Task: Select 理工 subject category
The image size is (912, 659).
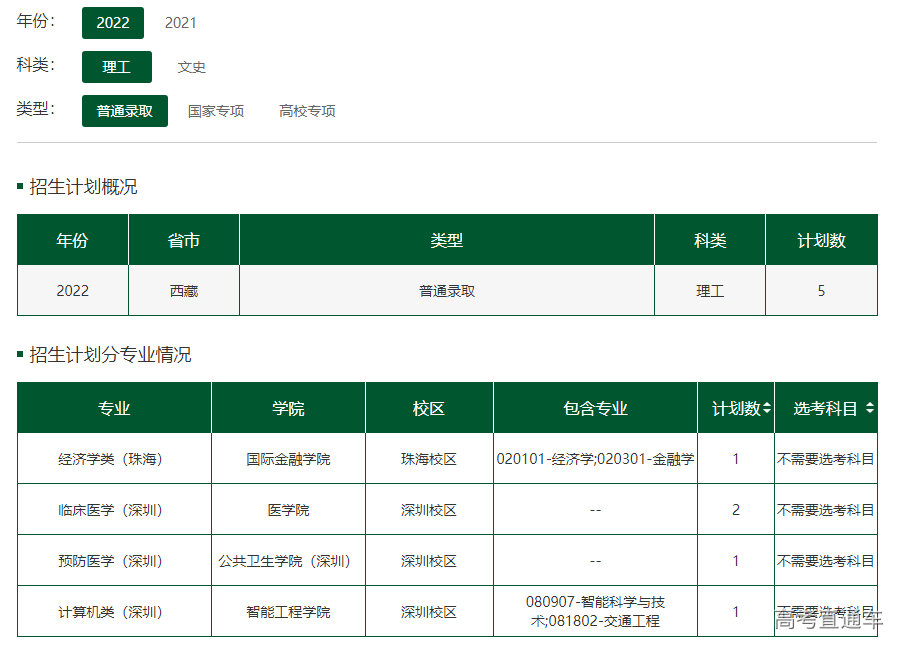Action: coord(117,67)
